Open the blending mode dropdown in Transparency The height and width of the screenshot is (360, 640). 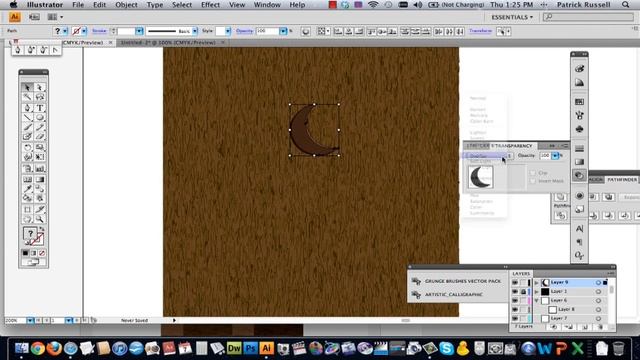tap(488, 156)
